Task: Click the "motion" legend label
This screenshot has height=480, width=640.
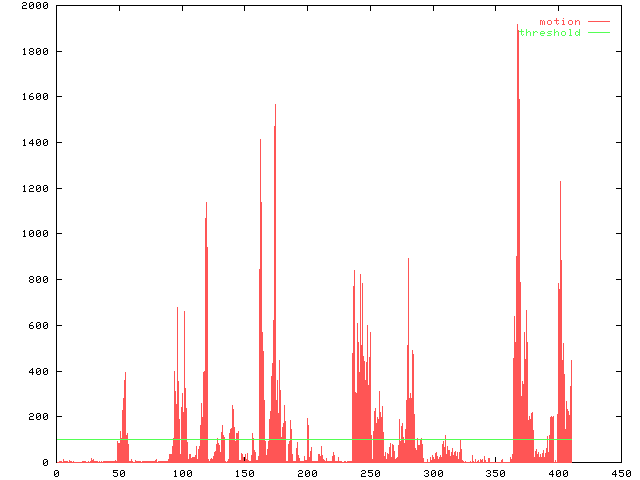Action: coord(560,21)
